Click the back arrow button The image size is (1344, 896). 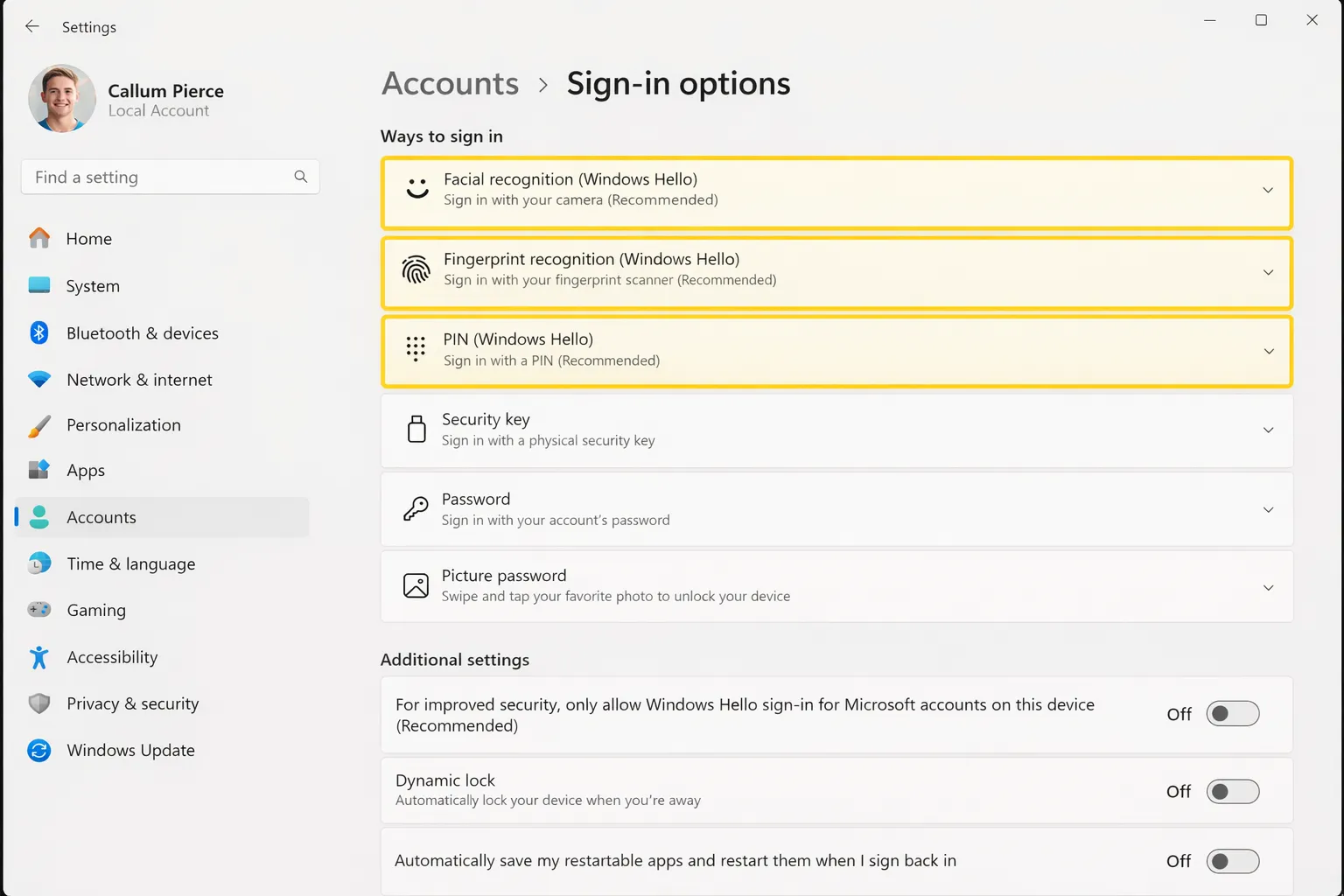point(31,26)
